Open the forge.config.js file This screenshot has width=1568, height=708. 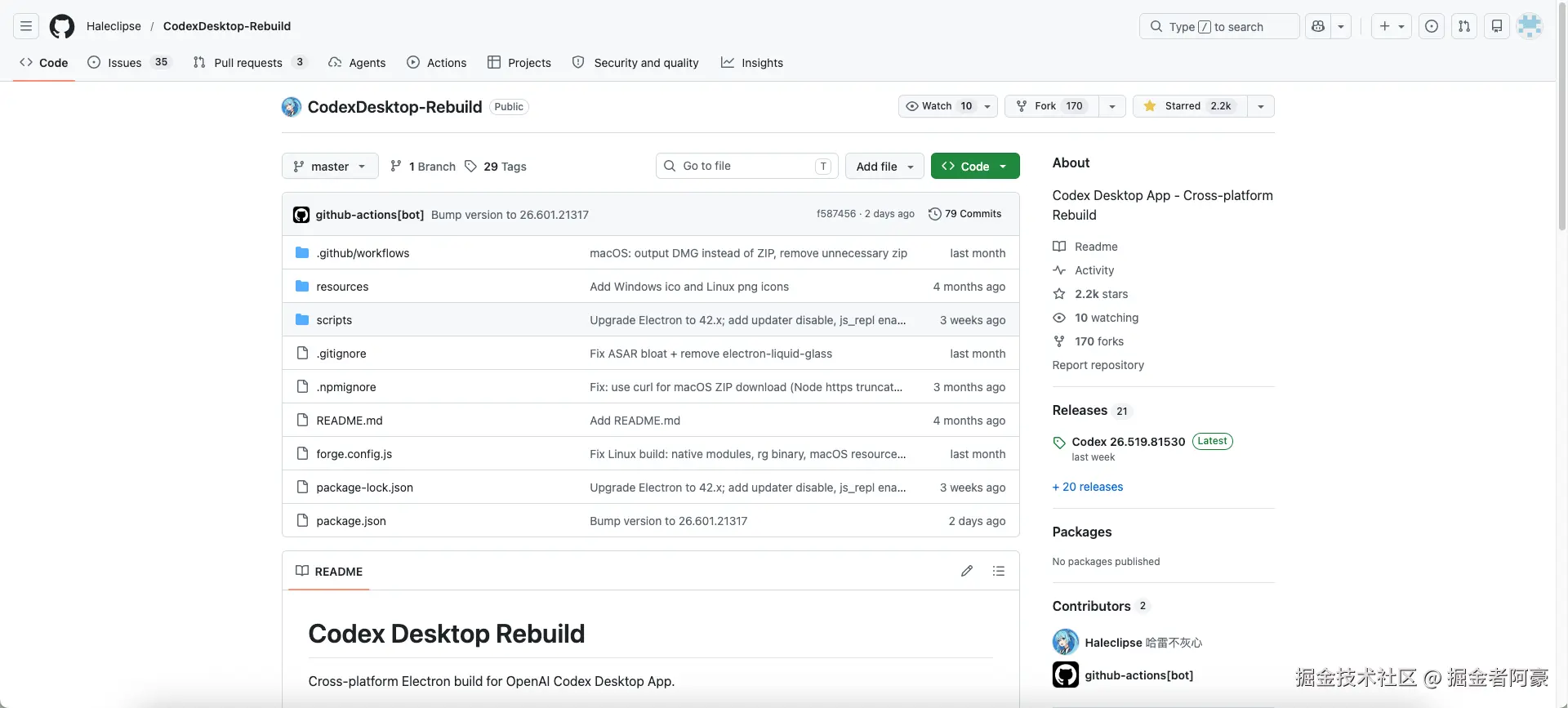[354, 454]
